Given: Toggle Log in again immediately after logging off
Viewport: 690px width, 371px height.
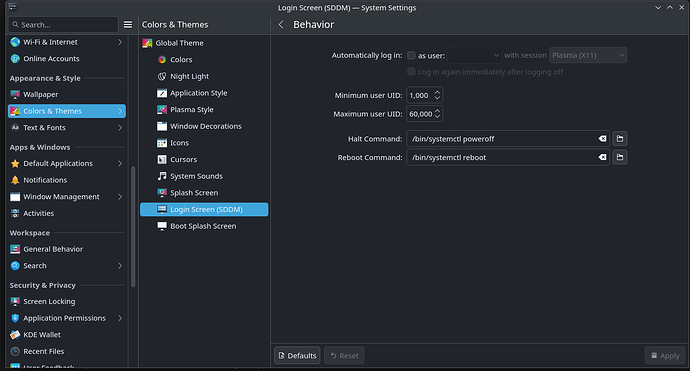Looking at the screenshot, I should pos(411,72).
